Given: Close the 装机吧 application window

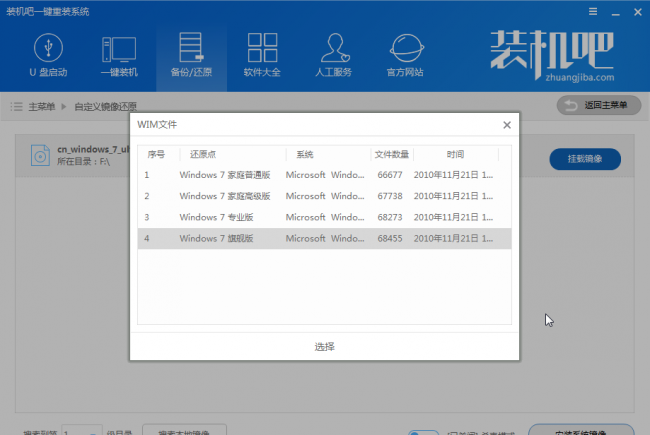Looking at the screenshot, I should [638, 12].
